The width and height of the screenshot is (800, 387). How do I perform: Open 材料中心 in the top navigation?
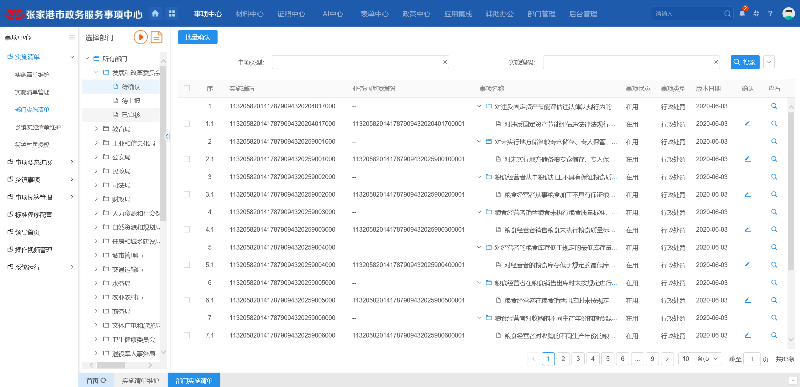pos(249,14)
